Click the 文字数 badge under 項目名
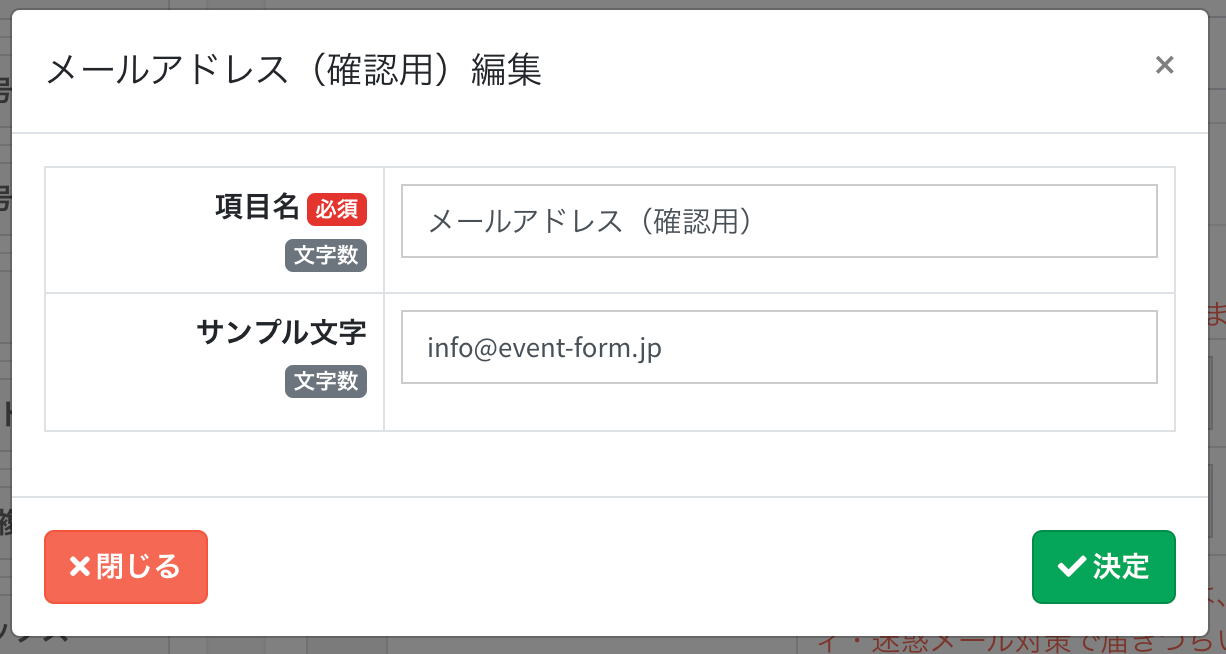The width and height of the screenshot is (1226, 654). pos(326,255)
